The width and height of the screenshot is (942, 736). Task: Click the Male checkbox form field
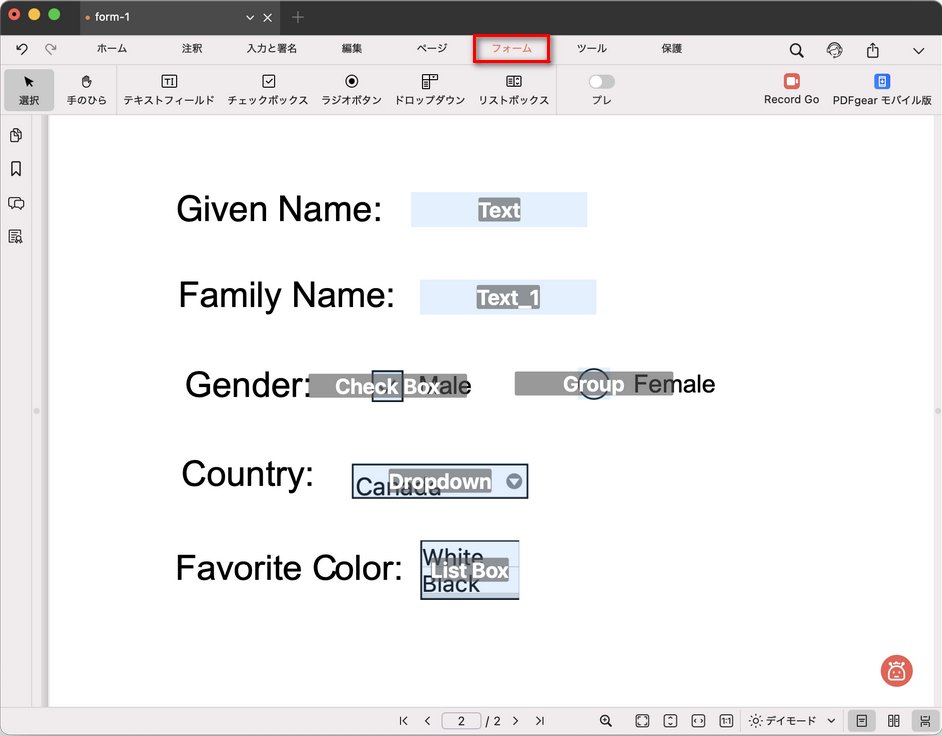[387, 386]
